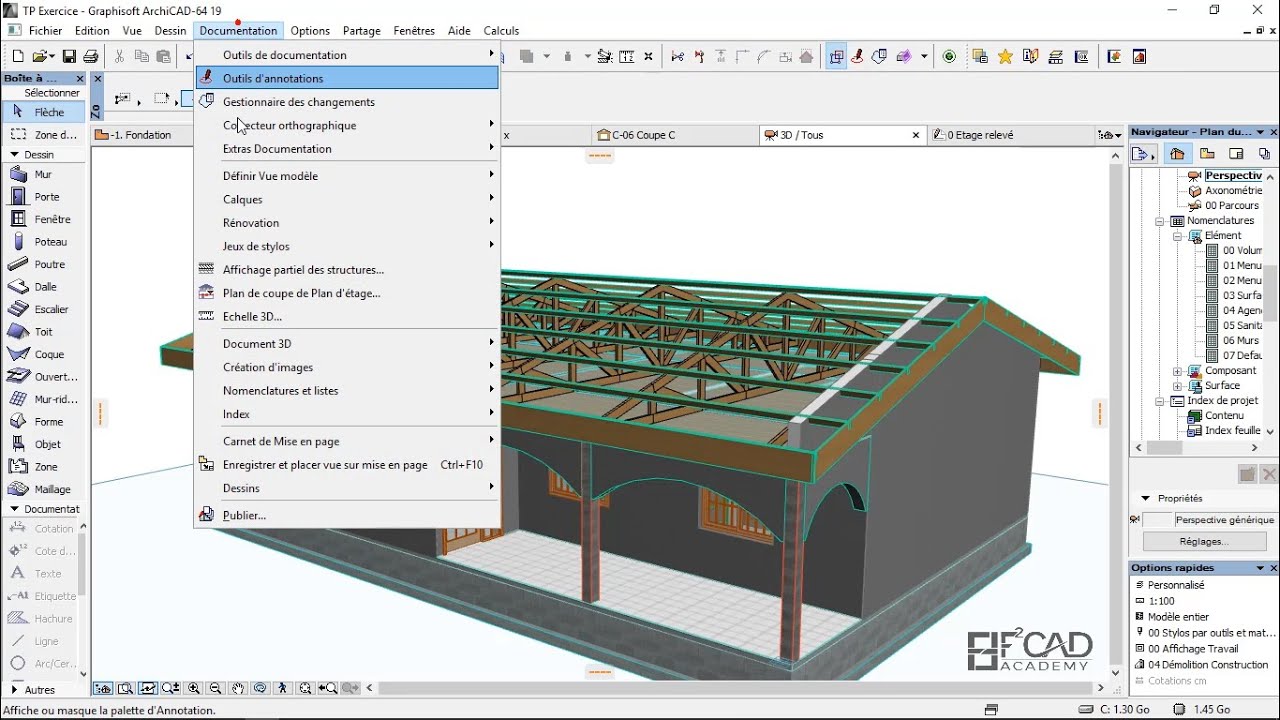Select the Toit roof tool
The height and width of the screenshot is (720, 1280).
coord(42,332)
